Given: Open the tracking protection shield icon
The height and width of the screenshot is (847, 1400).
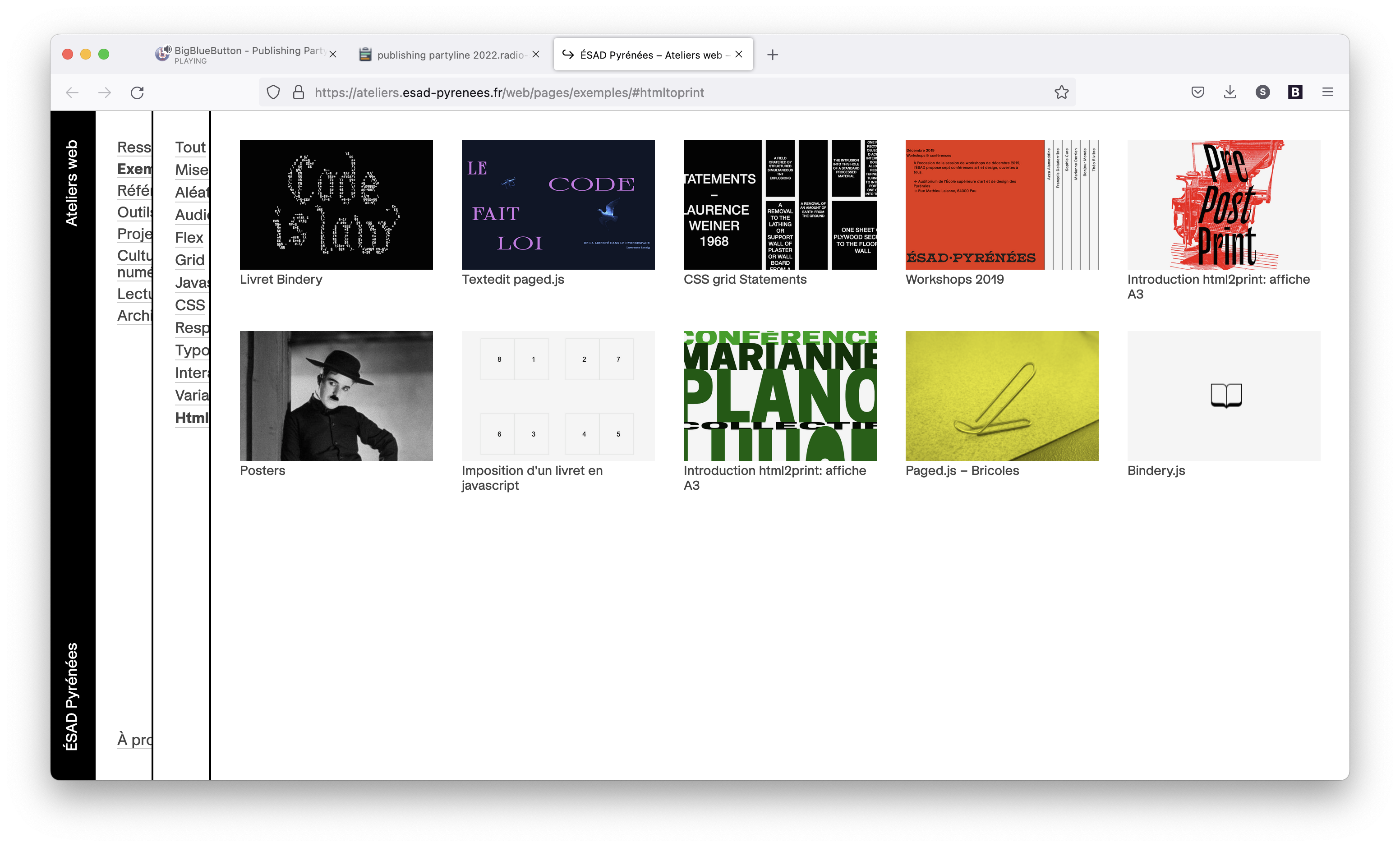Looking at the screenshot, I should [273, 92].
